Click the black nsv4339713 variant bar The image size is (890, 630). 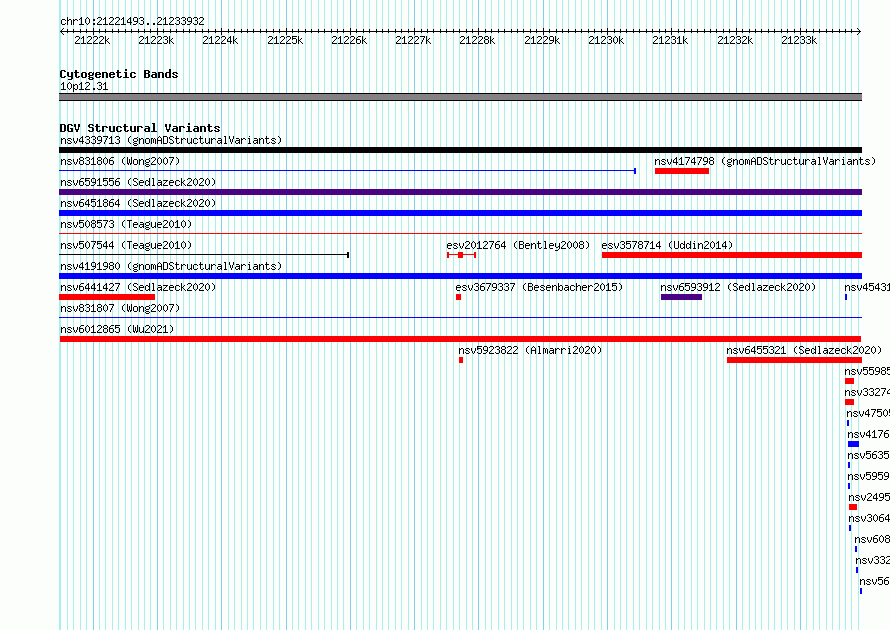point(460,150)
